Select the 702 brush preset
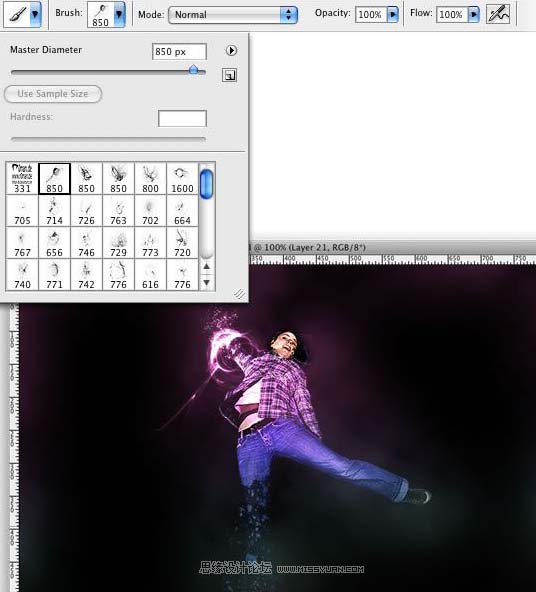The image size is (536, 592). pos(150,211)
